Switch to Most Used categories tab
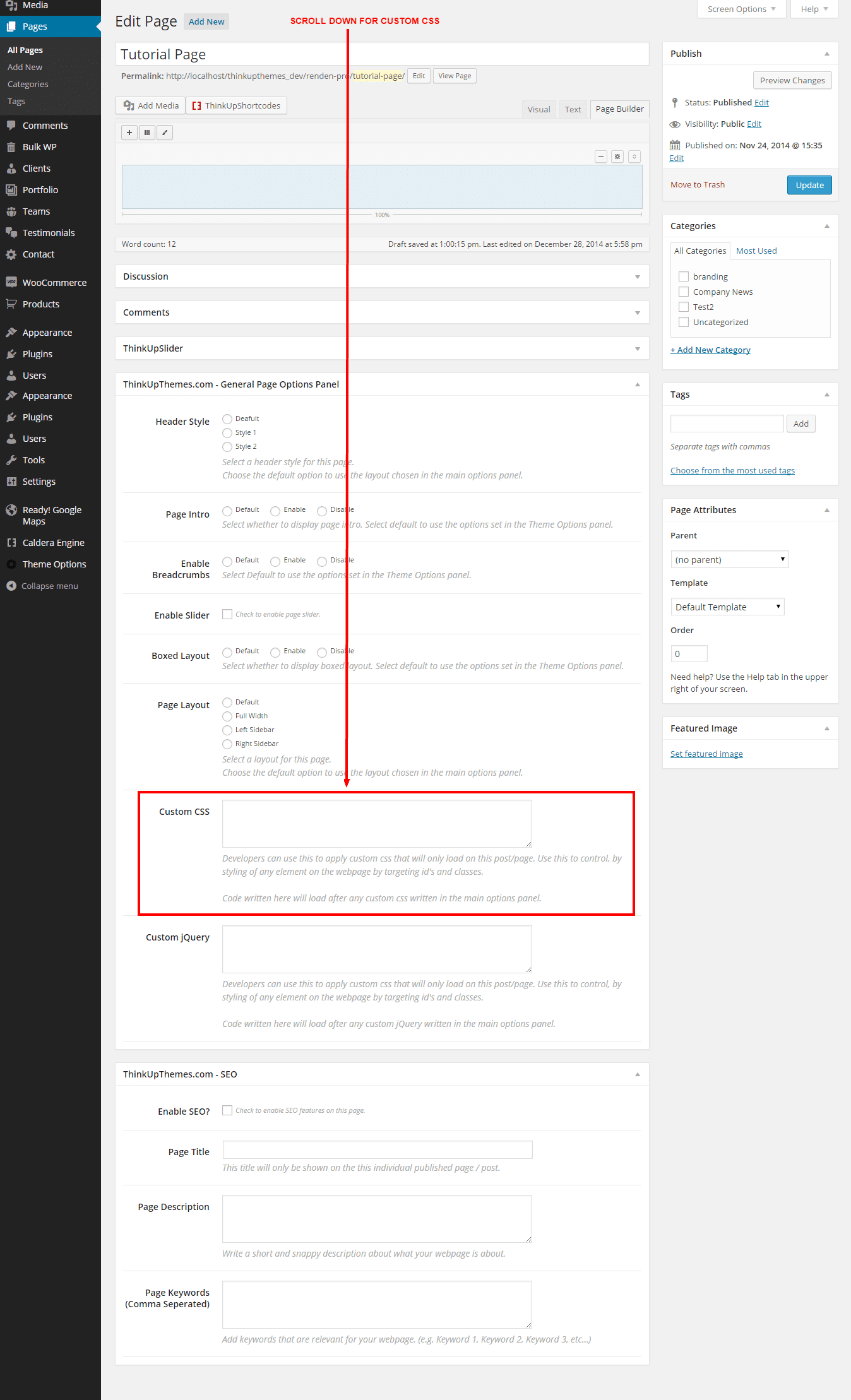The width and height of the screenshot is (851, 1400). tap(756, 251)
